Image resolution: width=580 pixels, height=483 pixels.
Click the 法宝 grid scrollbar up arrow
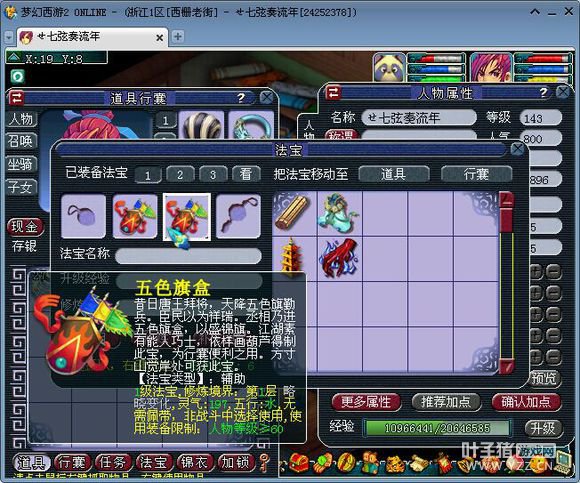point(506,200)
